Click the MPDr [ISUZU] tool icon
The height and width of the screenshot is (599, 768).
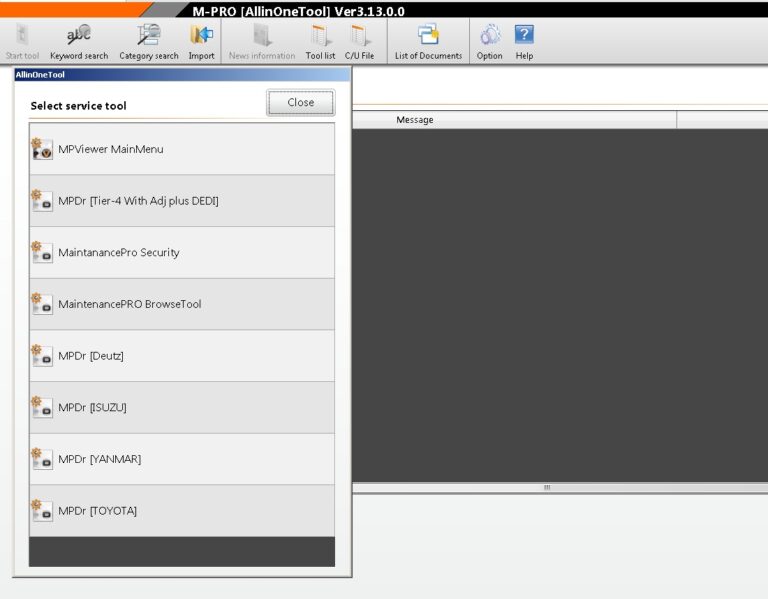[42, 407]
